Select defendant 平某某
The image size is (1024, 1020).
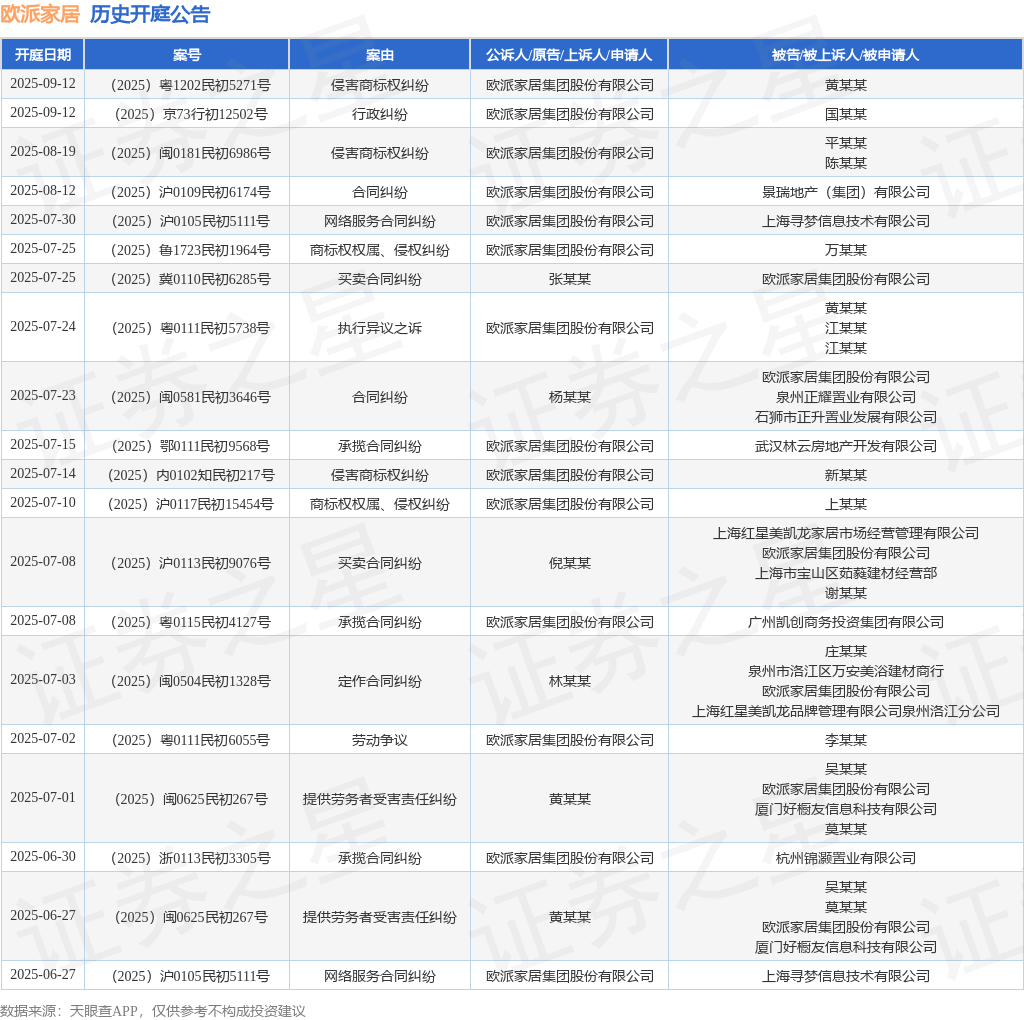[x=846, y=142]
